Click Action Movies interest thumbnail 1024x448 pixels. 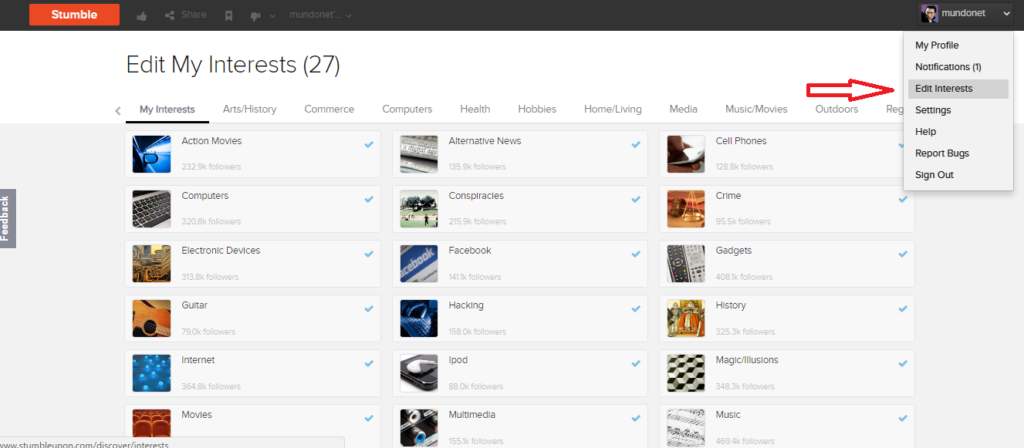[x=152, y=154]
